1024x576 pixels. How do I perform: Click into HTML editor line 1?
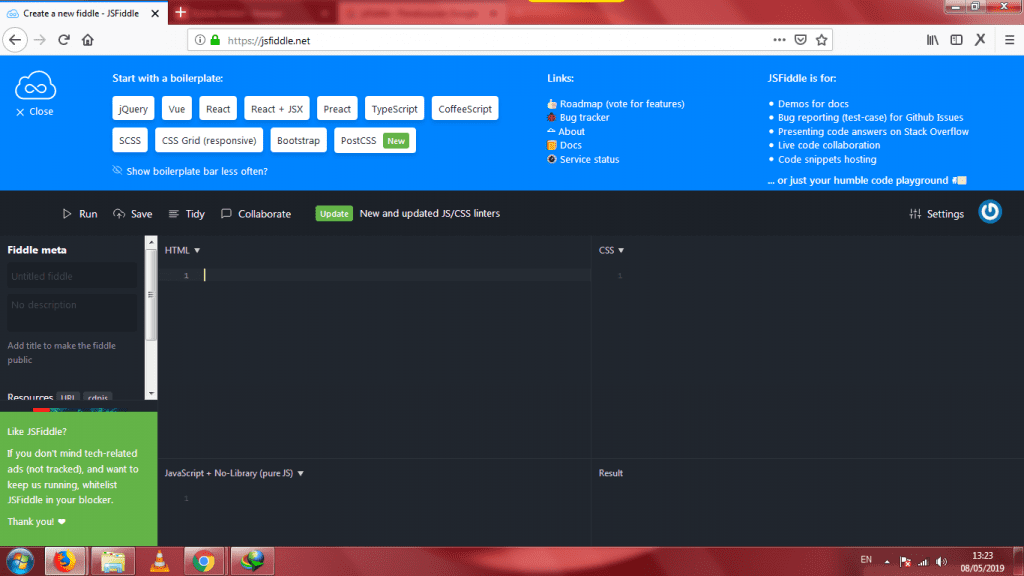pyautogui.click(x=397, y=276)
